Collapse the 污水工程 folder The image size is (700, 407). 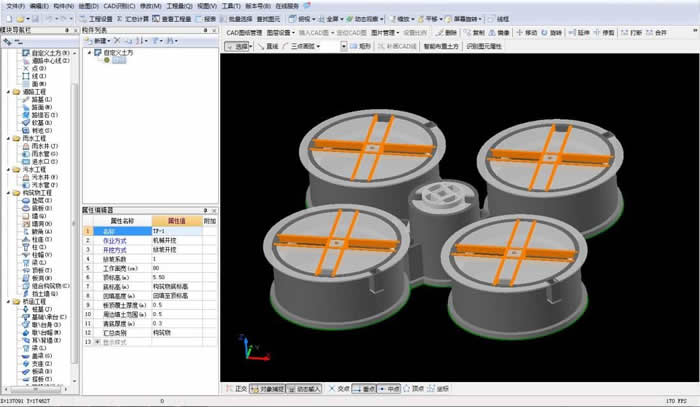8,170
